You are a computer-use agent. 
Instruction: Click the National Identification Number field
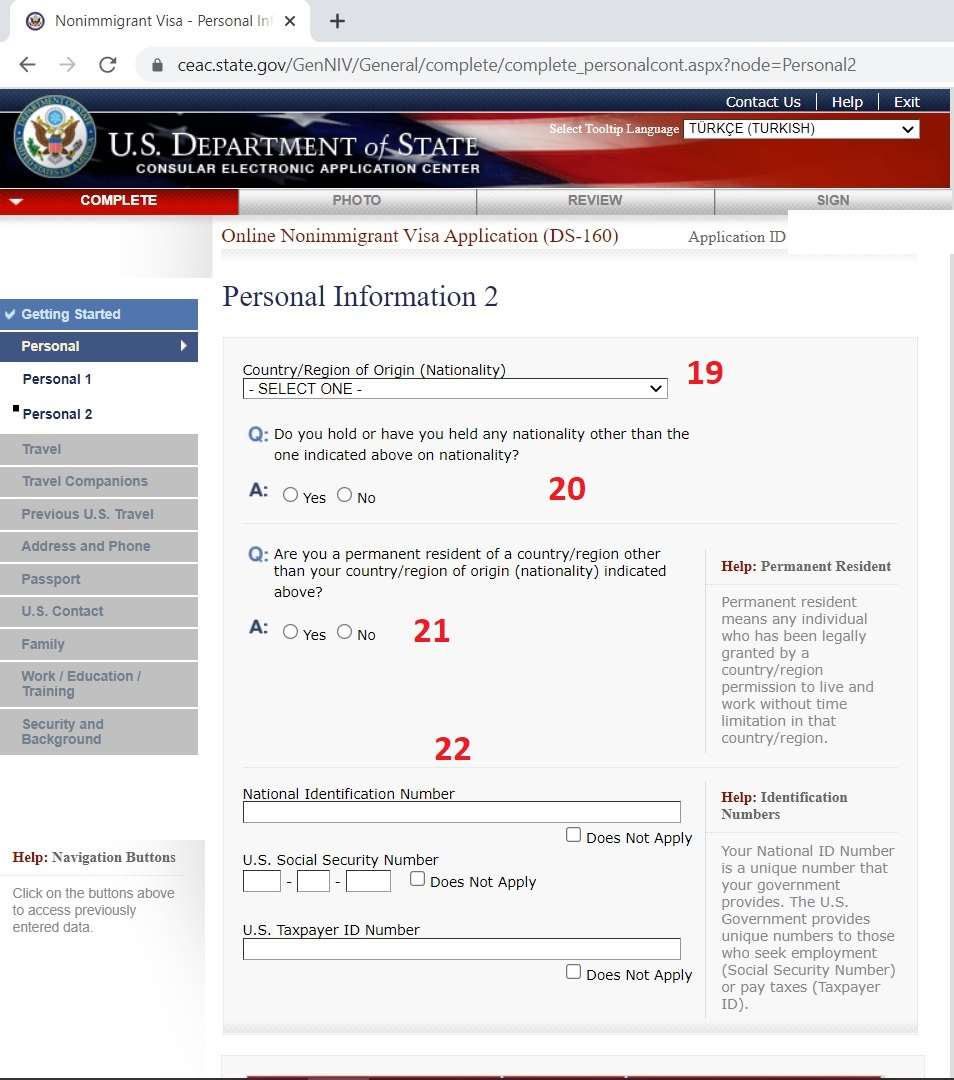(462, 812)
